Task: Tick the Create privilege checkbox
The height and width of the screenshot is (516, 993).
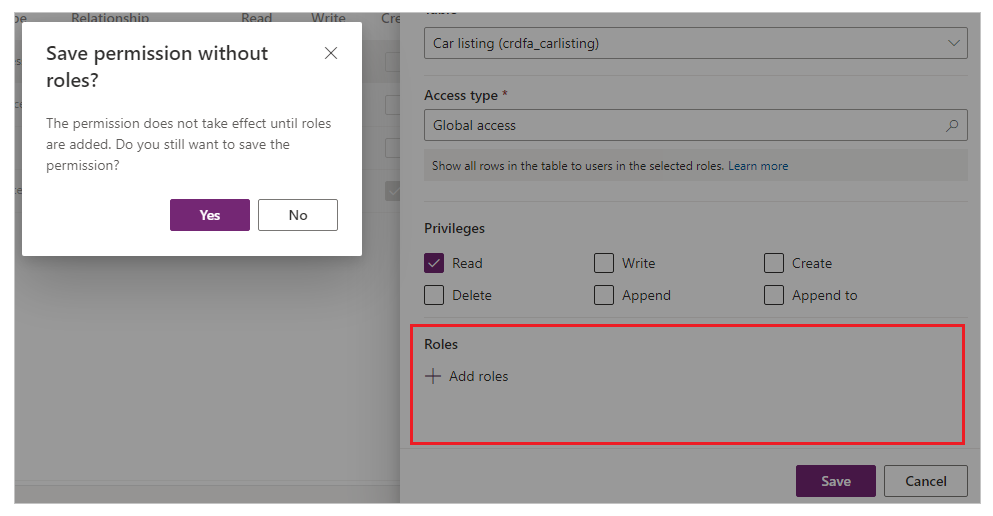Action: click(x=774, y=264)
